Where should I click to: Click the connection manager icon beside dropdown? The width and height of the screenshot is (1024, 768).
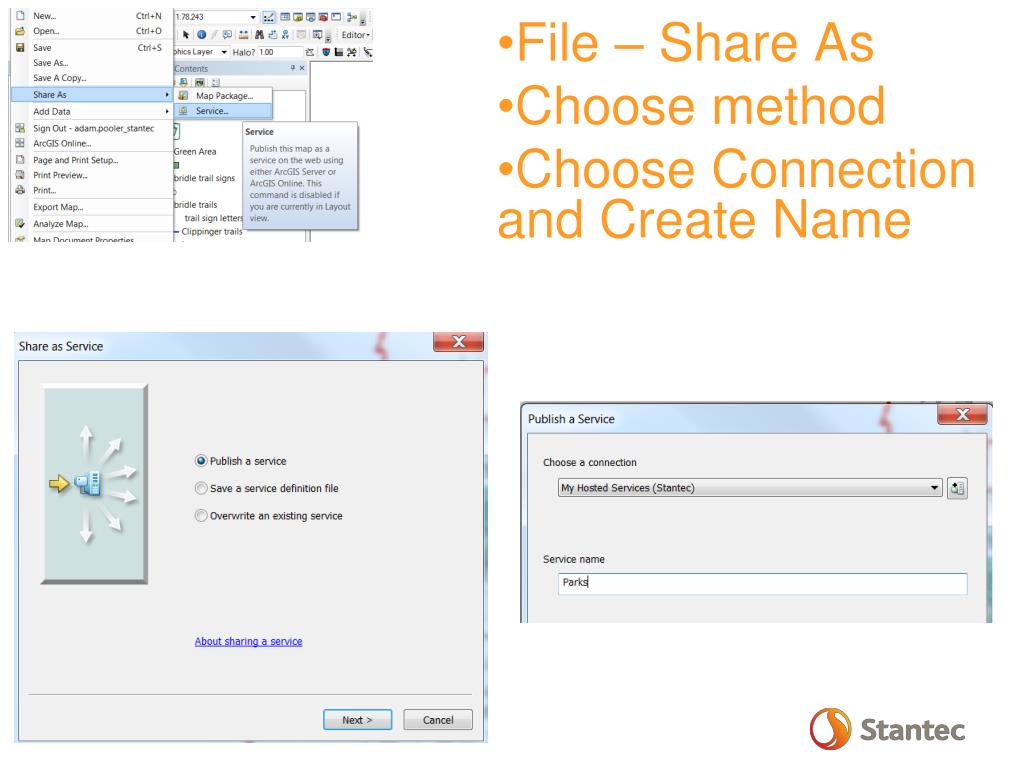click(x=957, y=488)
